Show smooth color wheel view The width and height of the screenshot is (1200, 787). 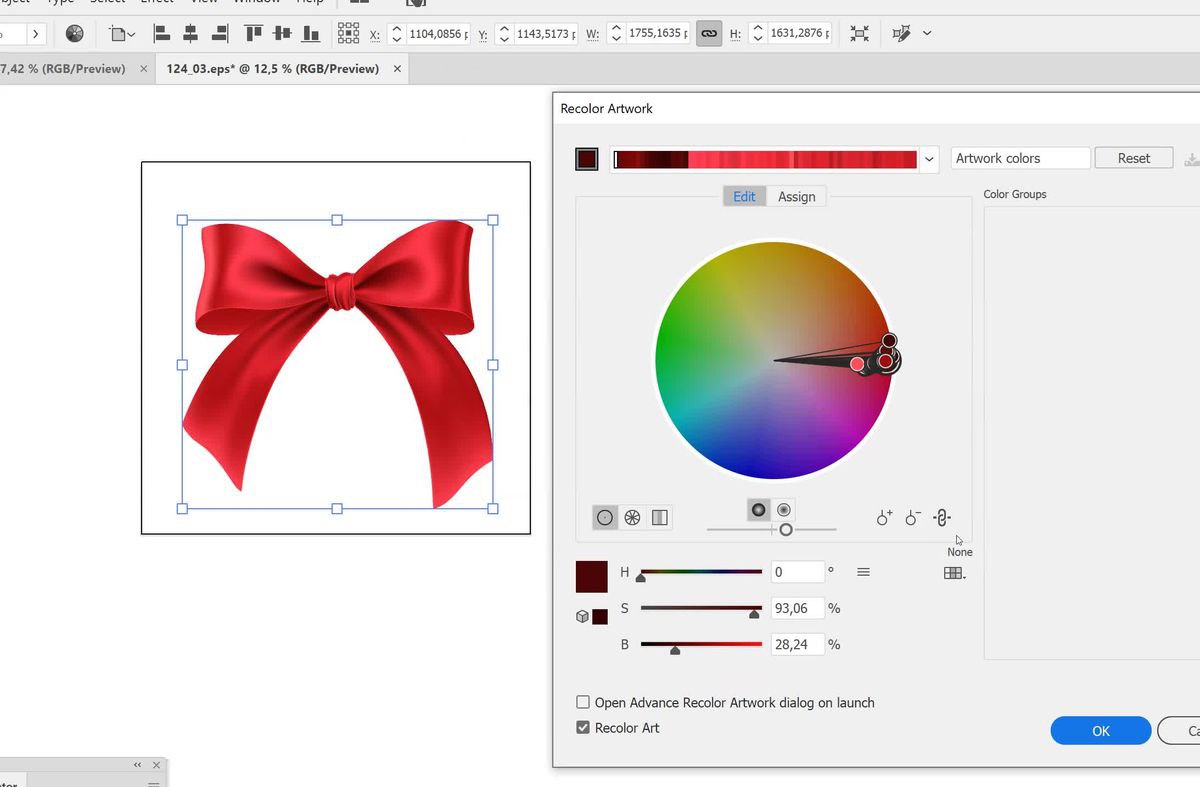(605, 517)
